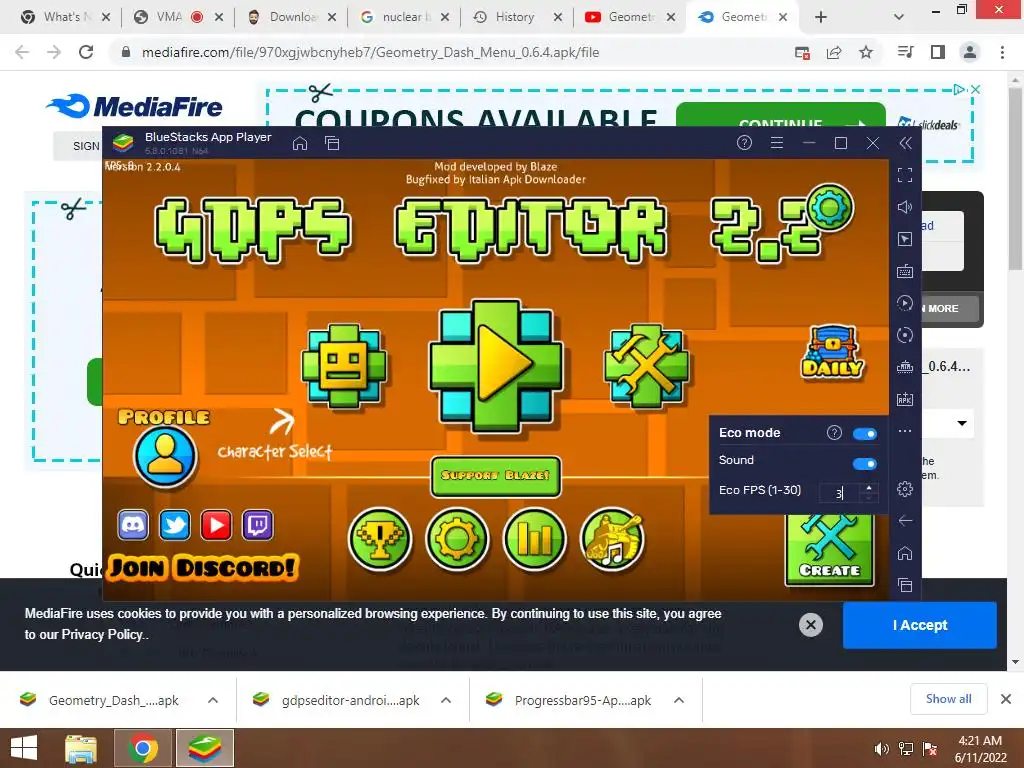Click the three-dots more icon in BlueStacks sidebar
Screen dimensions: 1024x768
click(905, 431)
